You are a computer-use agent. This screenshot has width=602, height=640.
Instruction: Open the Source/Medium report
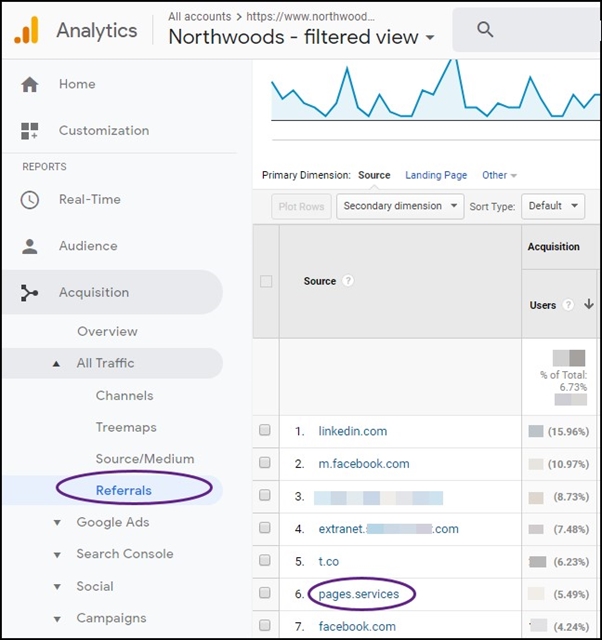[x=145, y=459]
